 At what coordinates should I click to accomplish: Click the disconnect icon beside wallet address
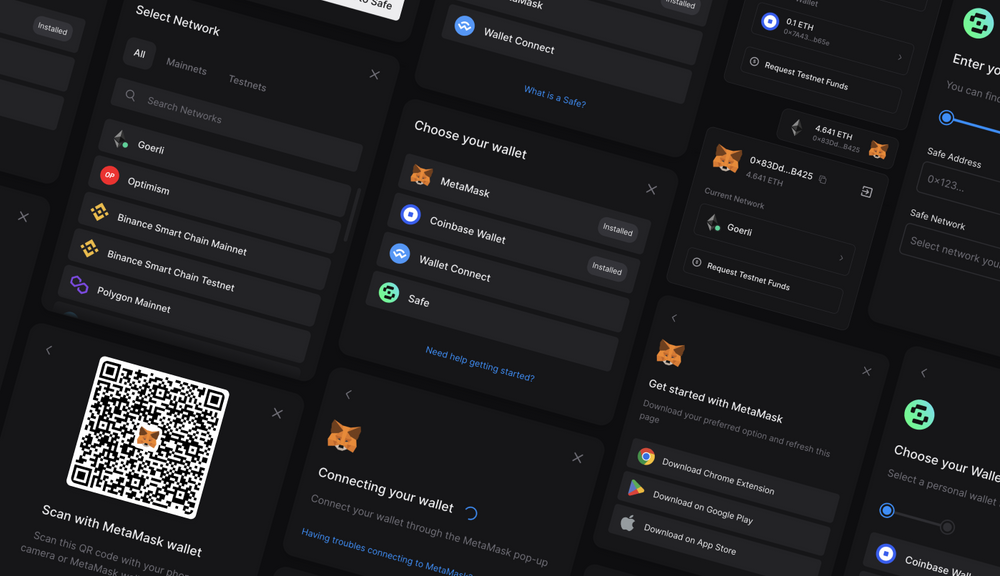click(866, 192)
